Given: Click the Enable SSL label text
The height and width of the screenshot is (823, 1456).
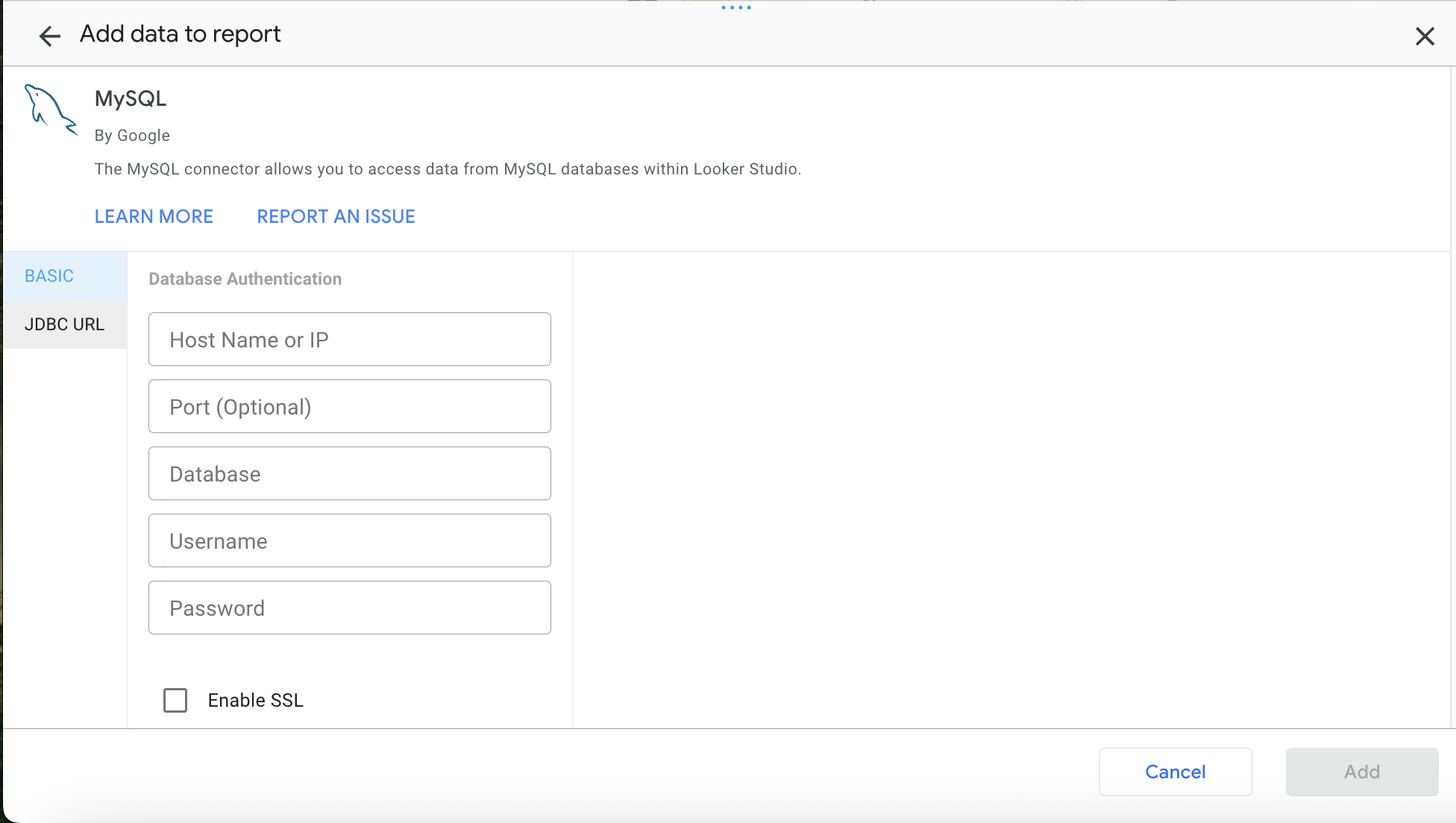Looking at the screenshot, I should 255,700.
